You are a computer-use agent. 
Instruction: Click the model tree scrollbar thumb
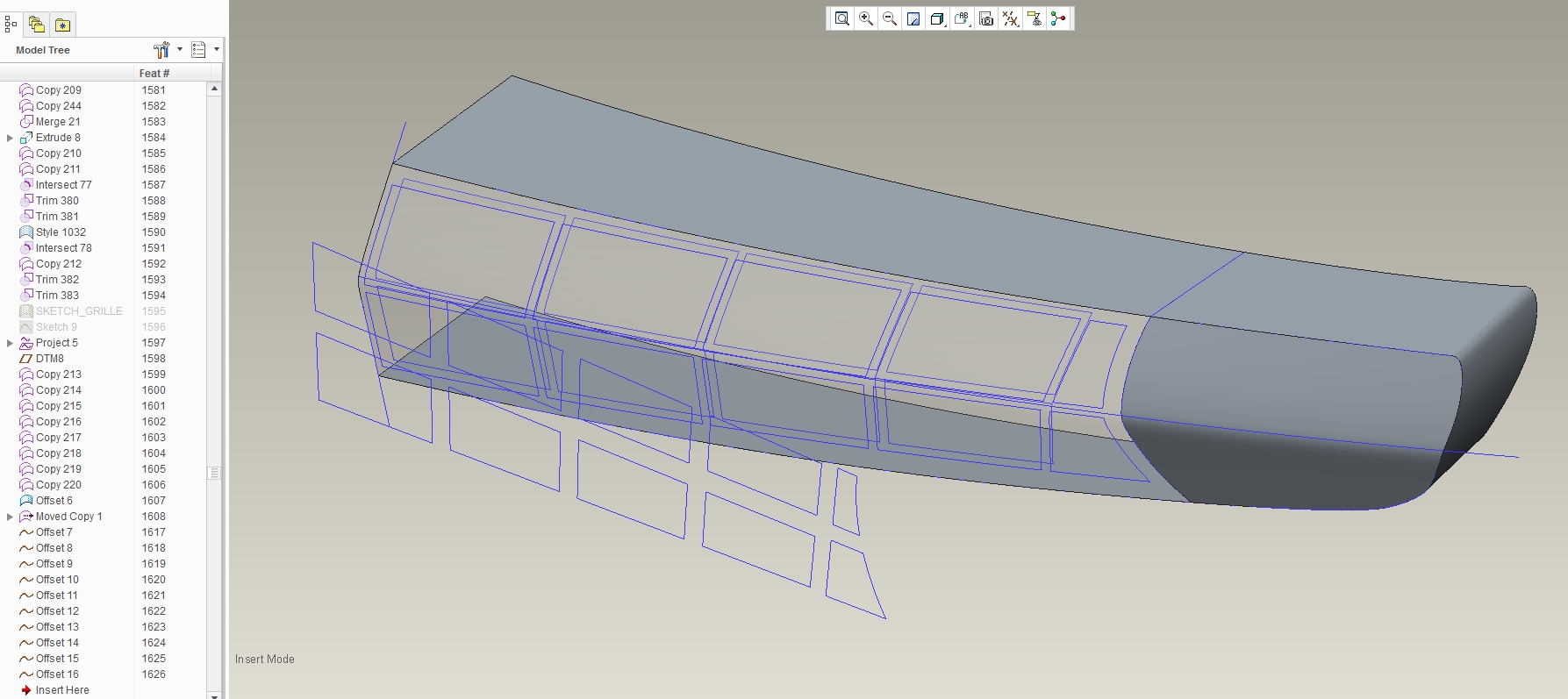[x=214, y=473]
